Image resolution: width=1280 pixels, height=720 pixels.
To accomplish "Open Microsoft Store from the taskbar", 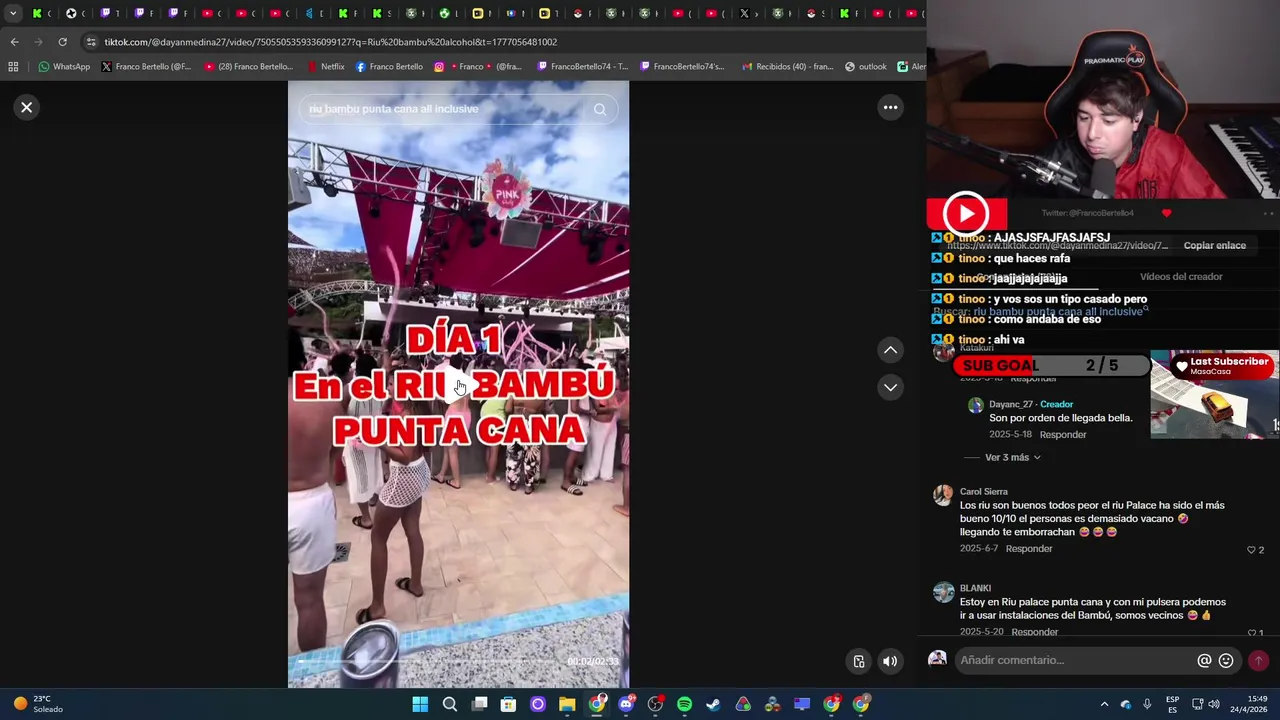I will pos(508,704).
